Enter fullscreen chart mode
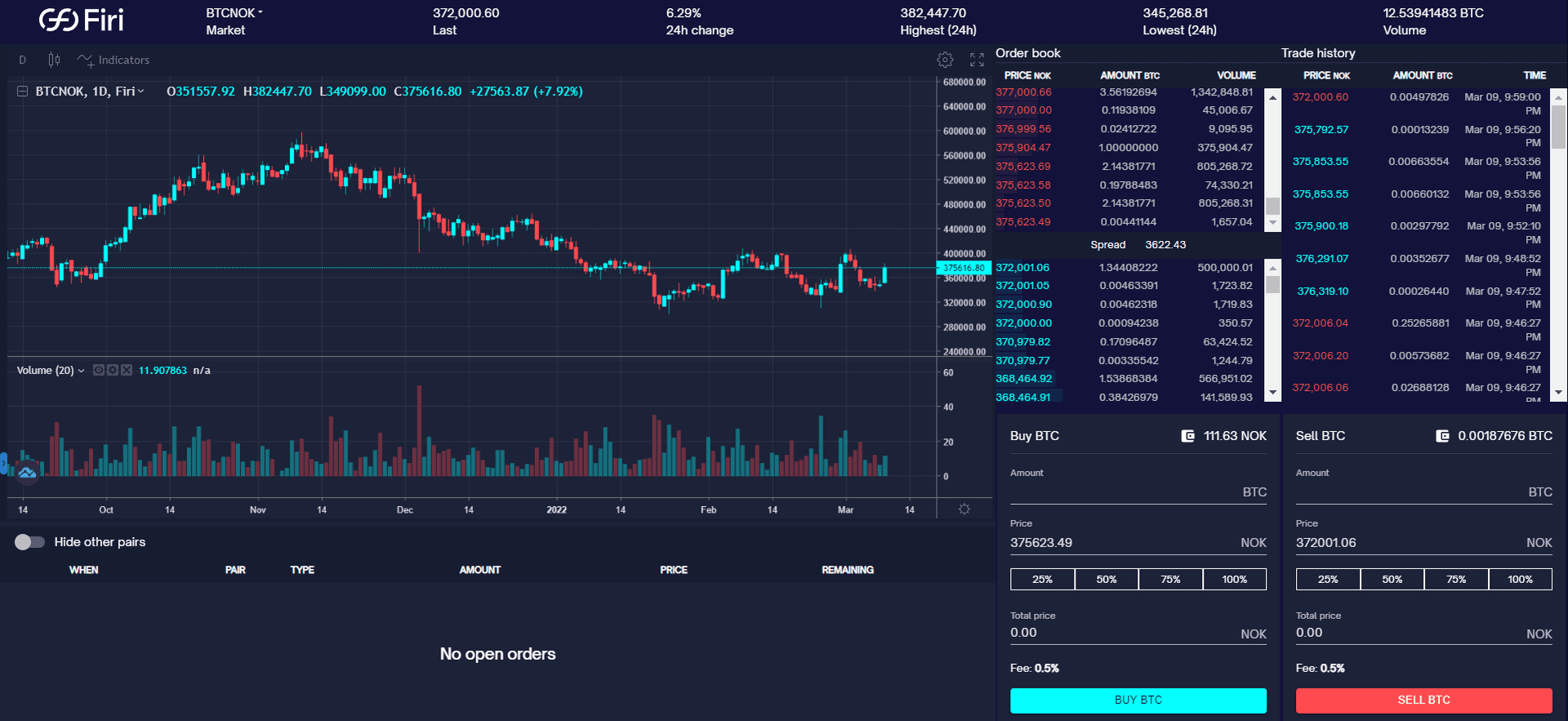Screen dimensions: 1568x721 click(977, 60)
